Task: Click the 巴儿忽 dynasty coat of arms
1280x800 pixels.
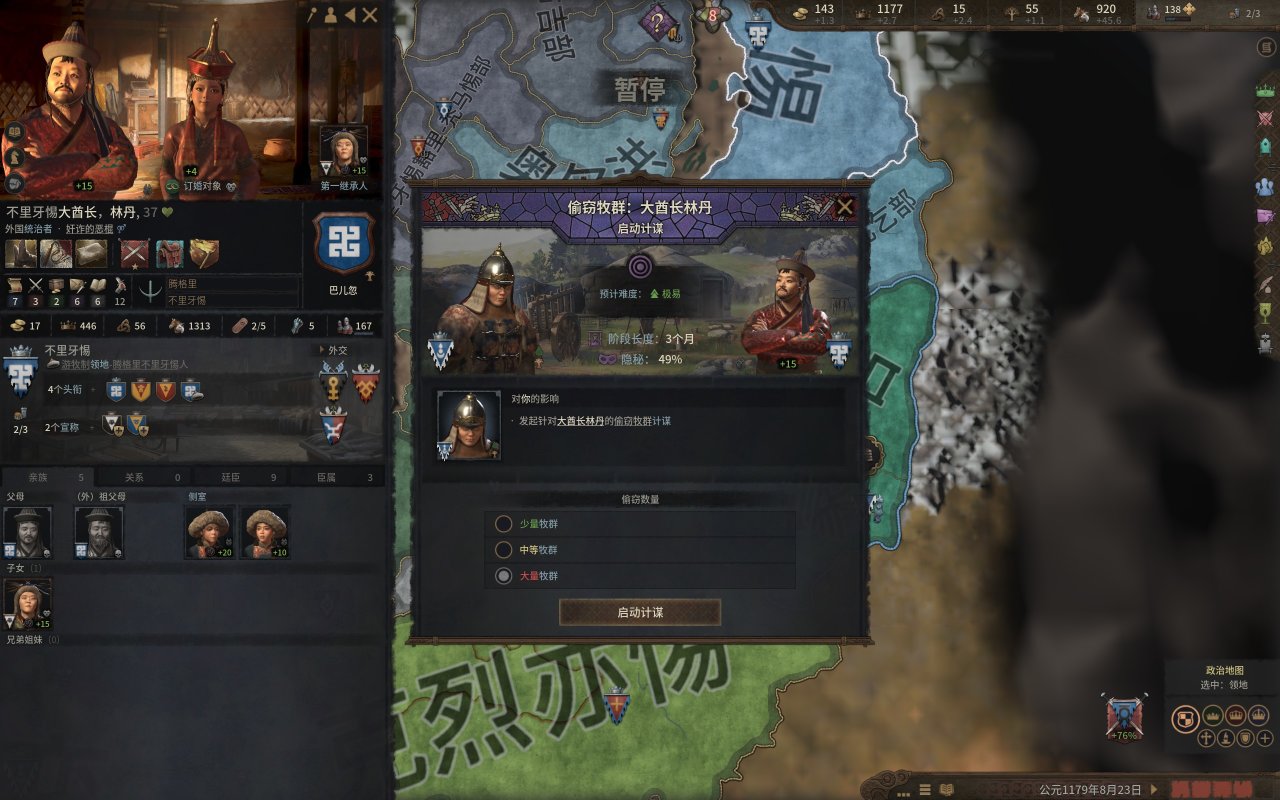Action: 345,245
